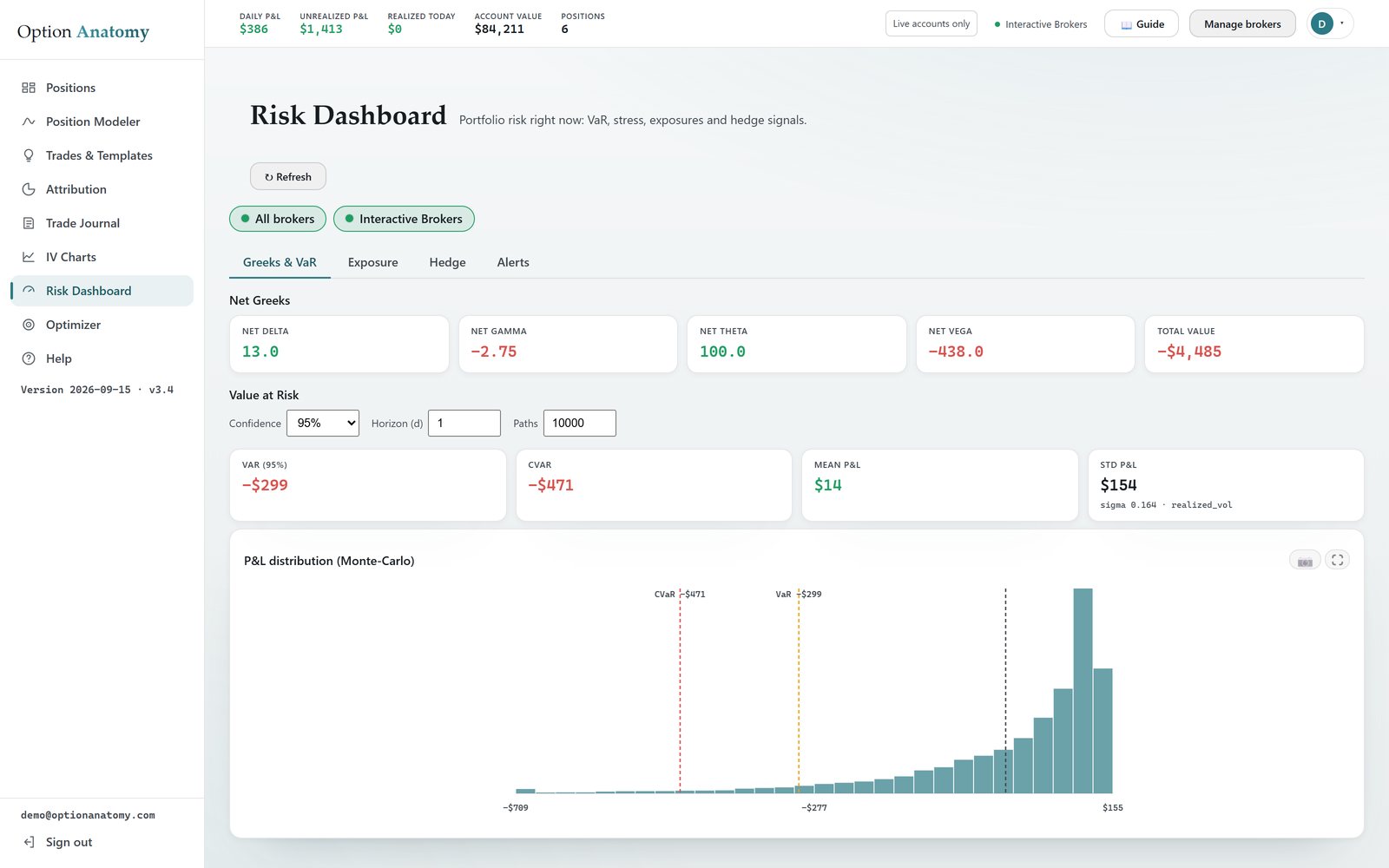Open Help from the sidebar
The width and height of the screenshot is (1389, 868).
click(x=102, y=358)
